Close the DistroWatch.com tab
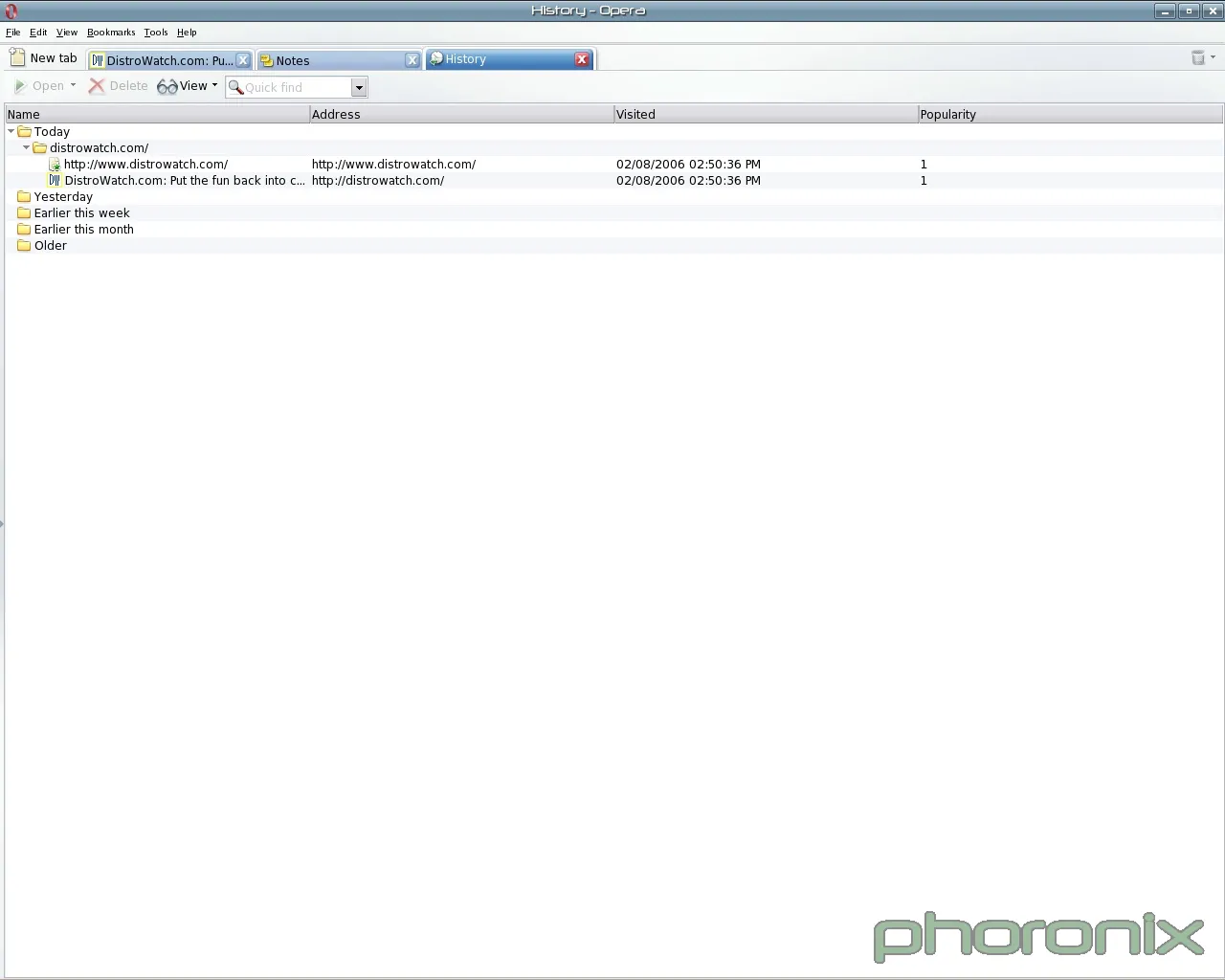This screenshot has height=980, width=1225. point(243,60)
